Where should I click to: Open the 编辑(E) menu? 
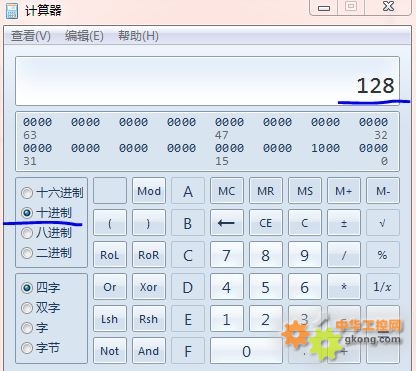[x=84, y=36]
